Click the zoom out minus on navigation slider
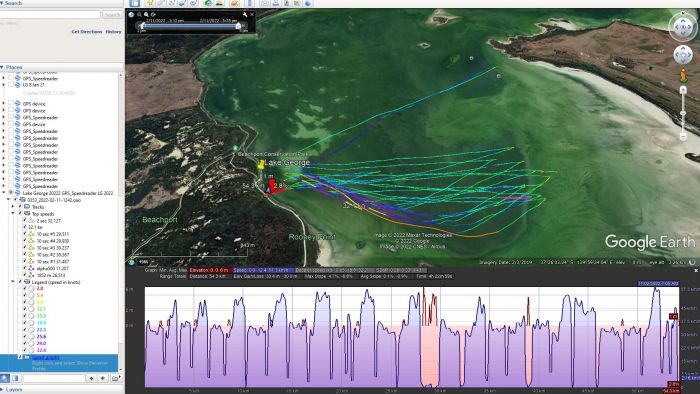This screenshot has width=700, height=394. point(683,136)
